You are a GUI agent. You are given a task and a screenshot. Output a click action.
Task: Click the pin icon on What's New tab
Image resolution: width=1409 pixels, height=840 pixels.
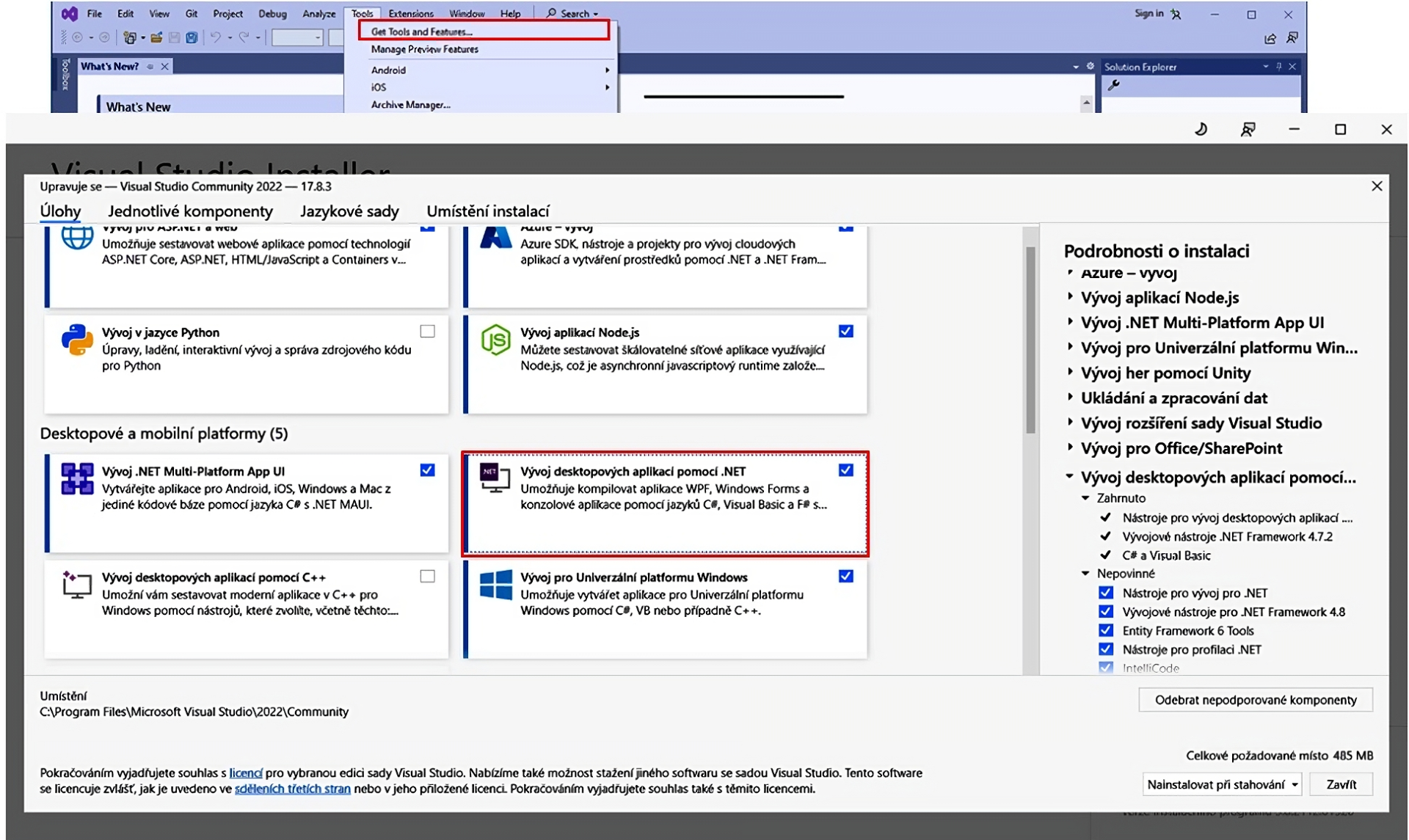point(150,66)
